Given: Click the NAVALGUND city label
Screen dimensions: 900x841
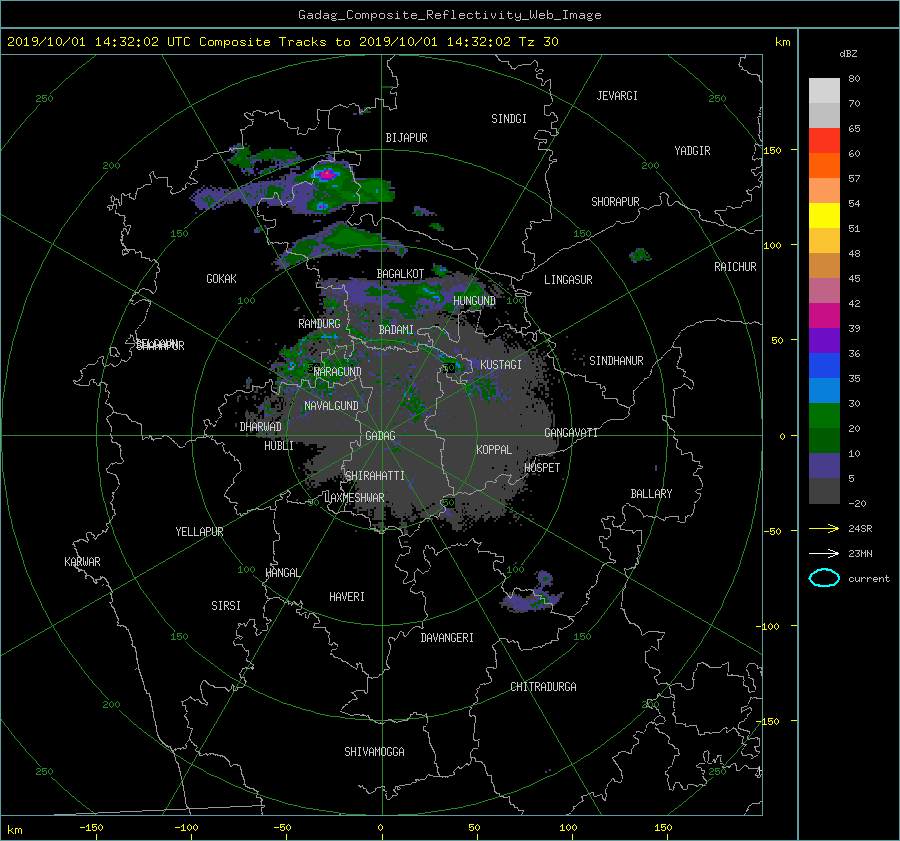Looking at the screenshot, I should (331, 406).
